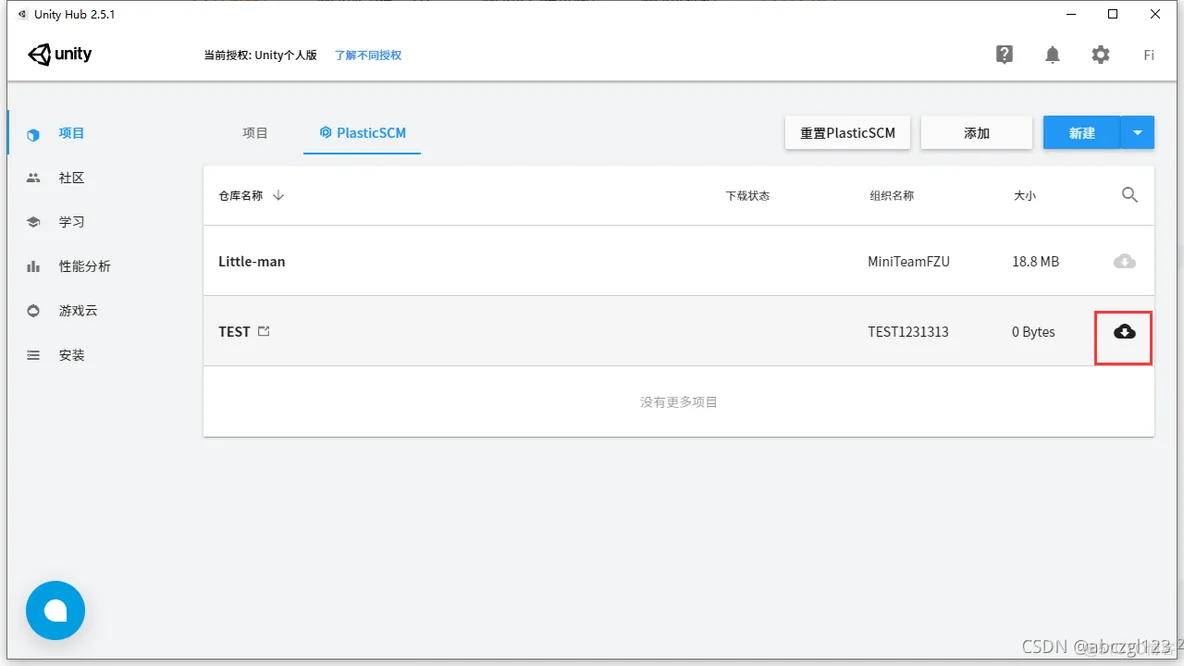Select the Little-man repository name

pos(251,261)
